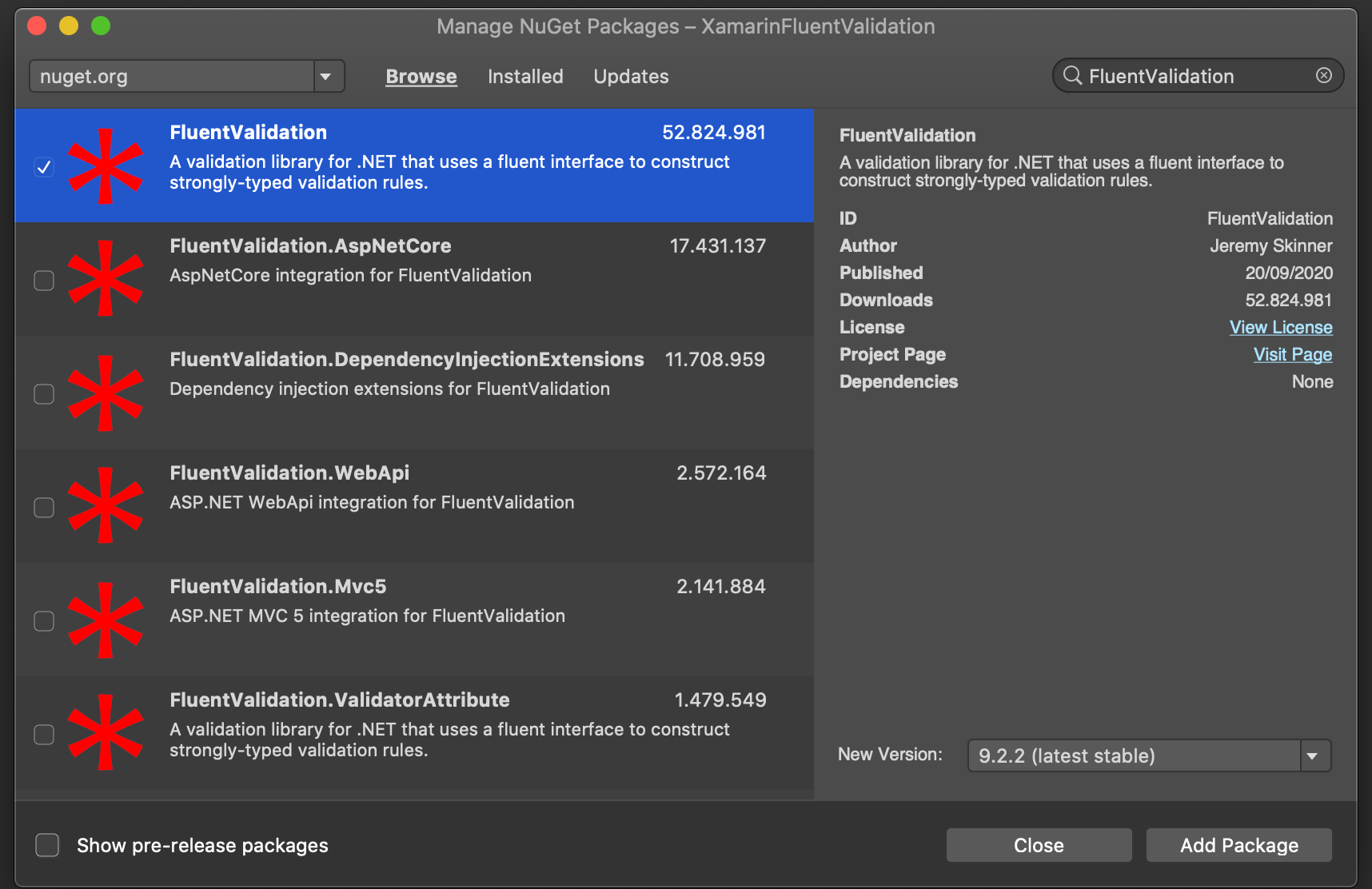The image size is (1372, 889).
Task: Click the Close button
Action: point(1039,845)
